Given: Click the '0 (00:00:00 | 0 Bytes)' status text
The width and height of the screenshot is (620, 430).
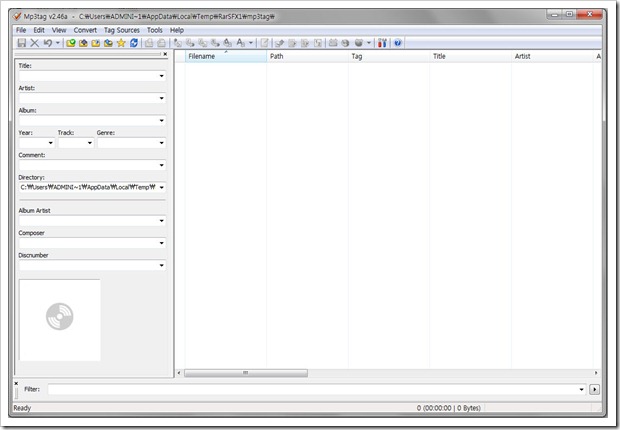Looking at the screenshot, I should [448, 408].
